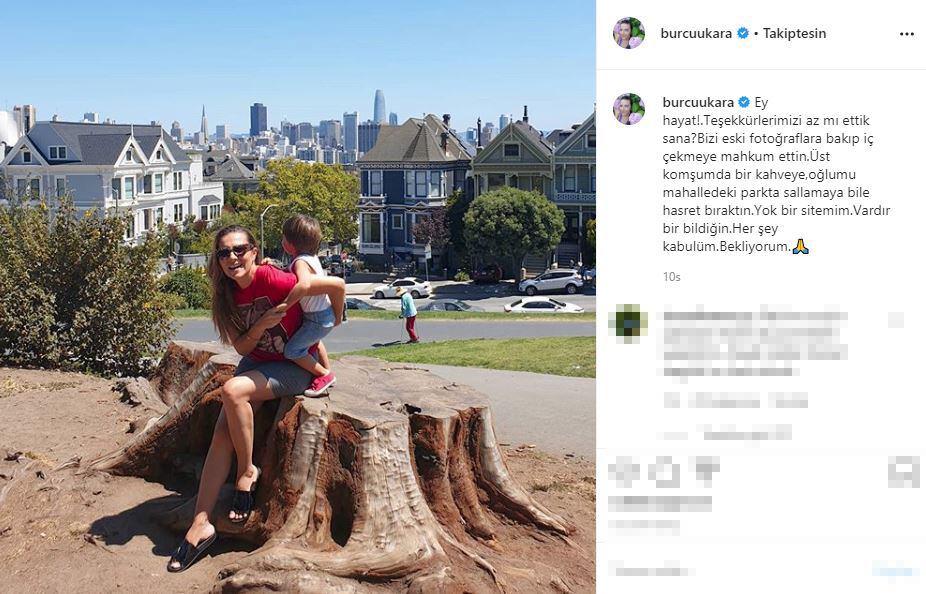Open the burcuukara username link in the caption
The width and height of the screenshot is (926, 594).
(698, 102)
